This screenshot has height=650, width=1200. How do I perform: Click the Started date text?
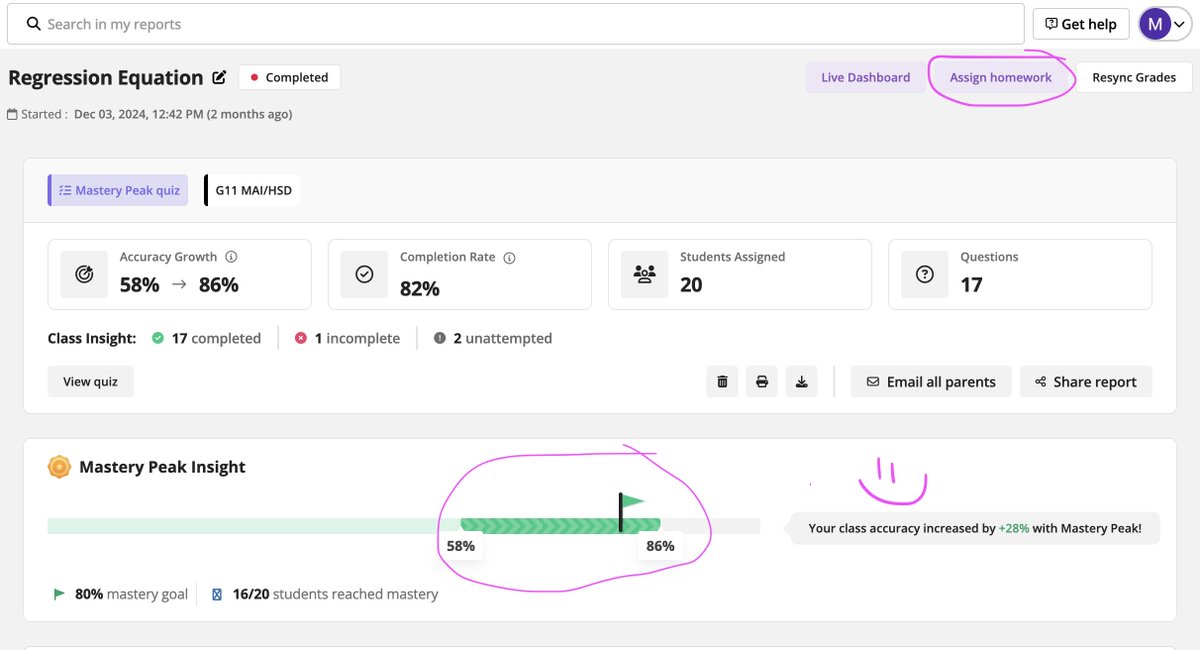pos(183,114)
